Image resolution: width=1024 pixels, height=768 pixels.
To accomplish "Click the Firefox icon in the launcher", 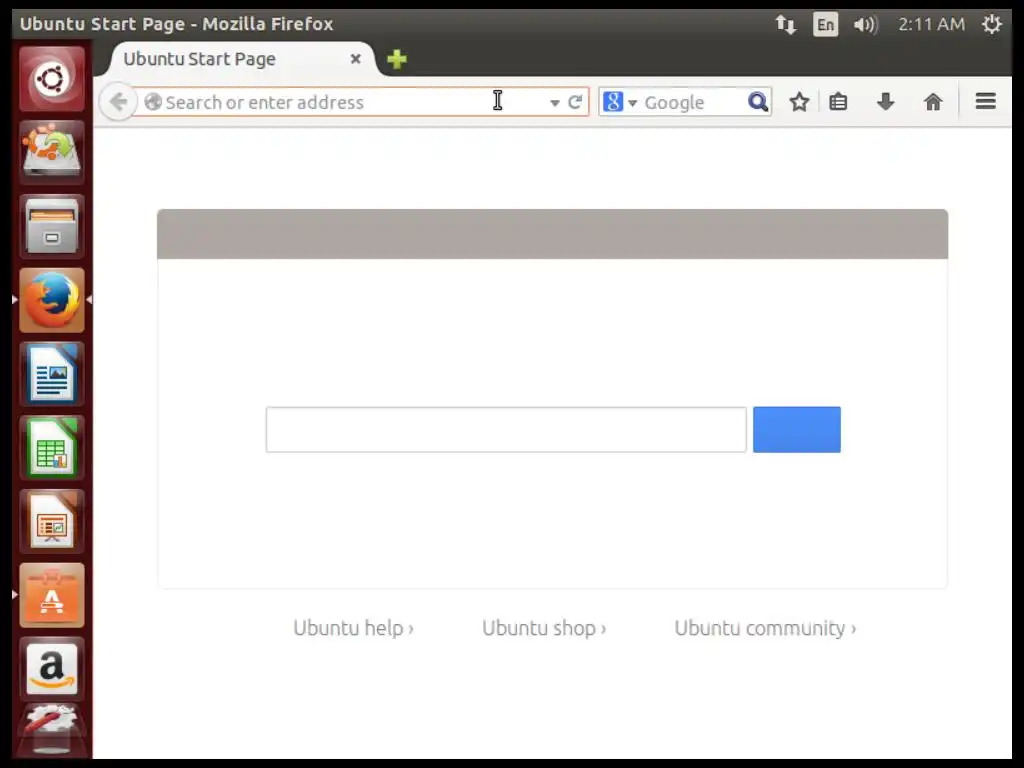I will (x=52, y=300).
